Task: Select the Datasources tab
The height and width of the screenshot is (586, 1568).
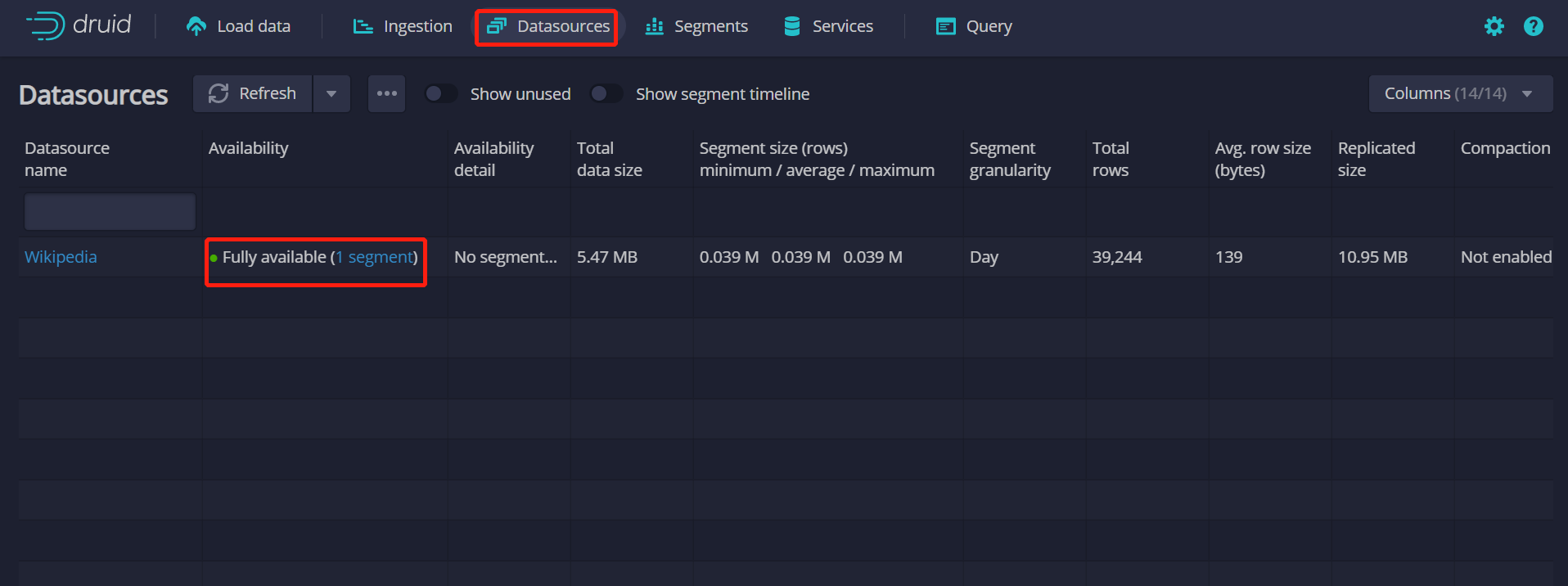Action: coord(547,26)
